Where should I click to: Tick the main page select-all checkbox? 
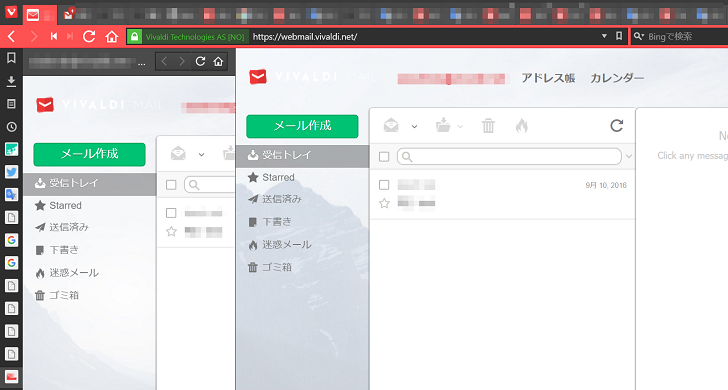(384, 157)
